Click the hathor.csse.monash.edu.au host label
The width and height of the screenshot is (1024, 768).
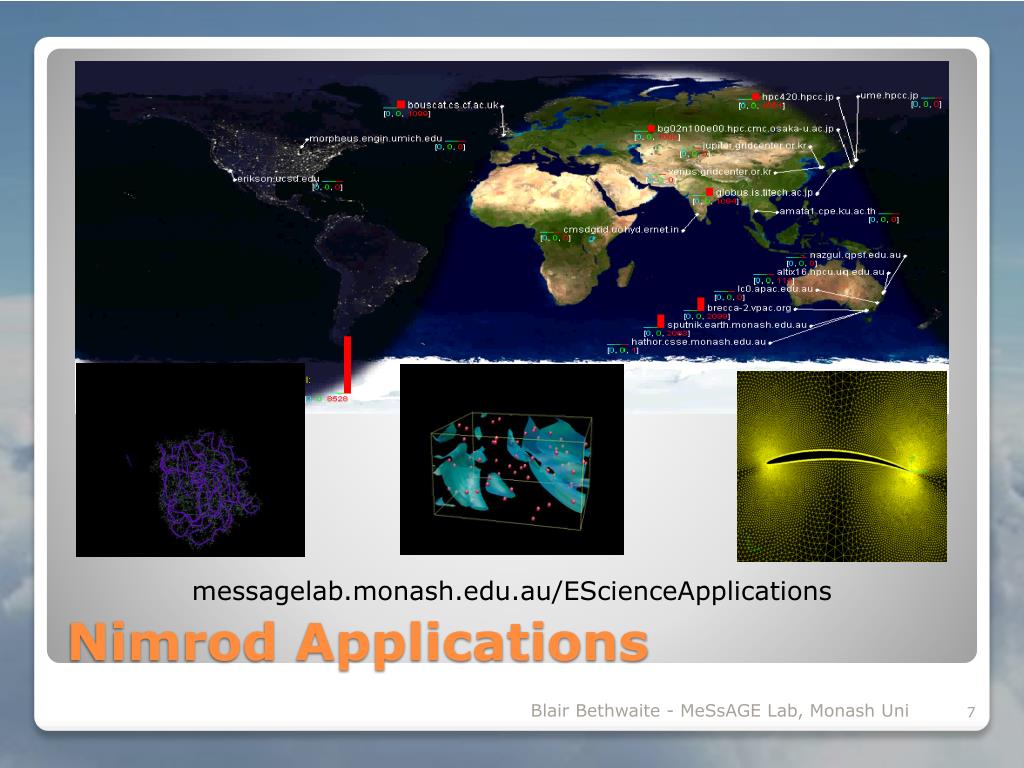pyautogui.click(x=699, y=342)
